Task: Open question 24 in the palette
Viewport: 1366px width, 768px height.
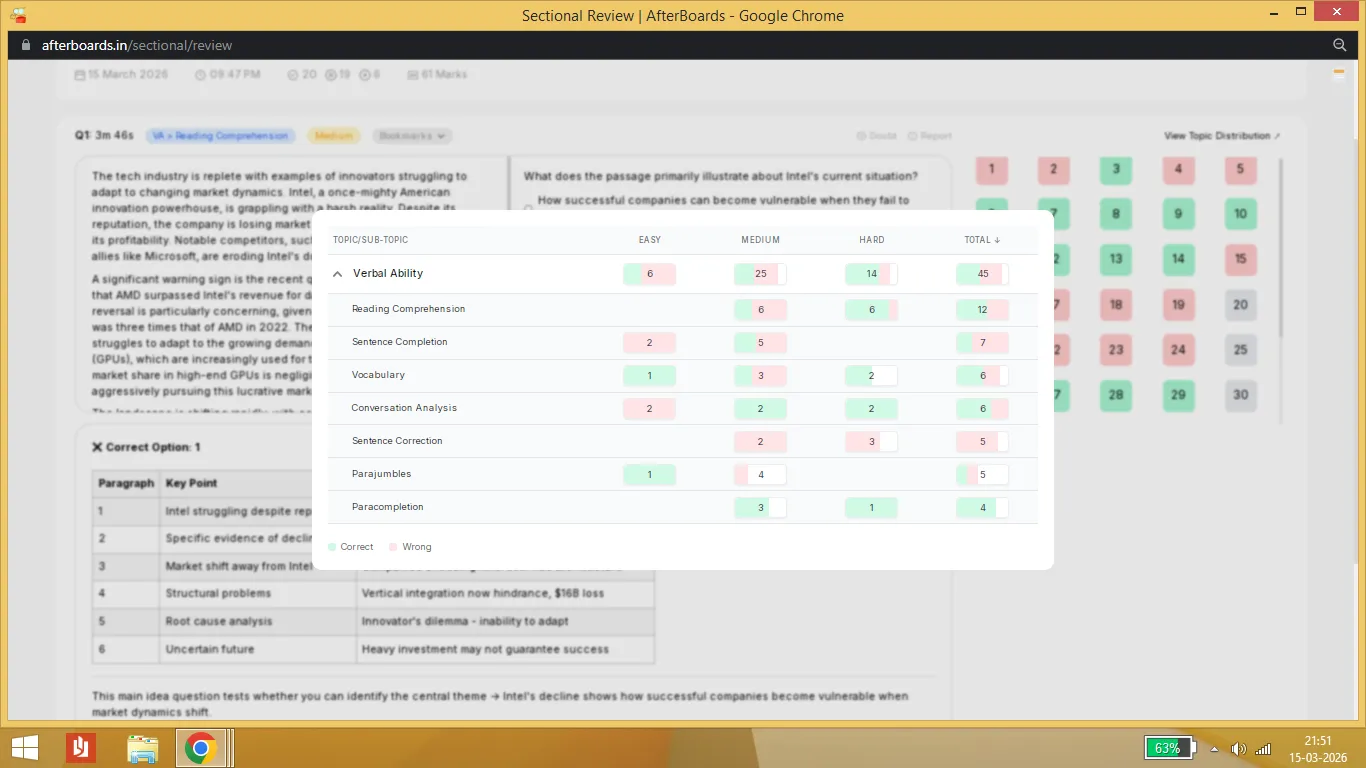Action: [1178, 350]
